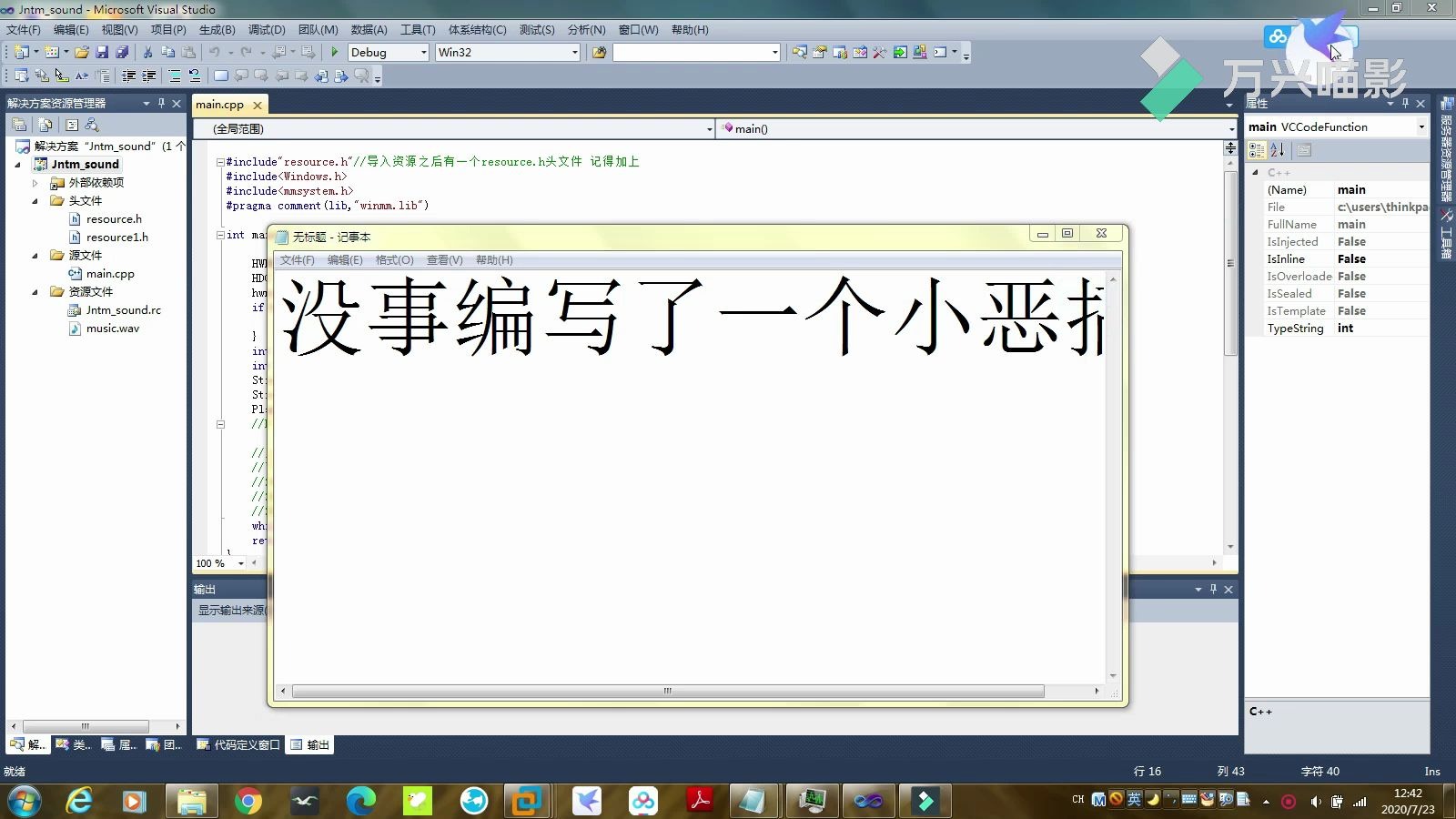
Task: Start debugging with the green play icon
Action: 335,52
